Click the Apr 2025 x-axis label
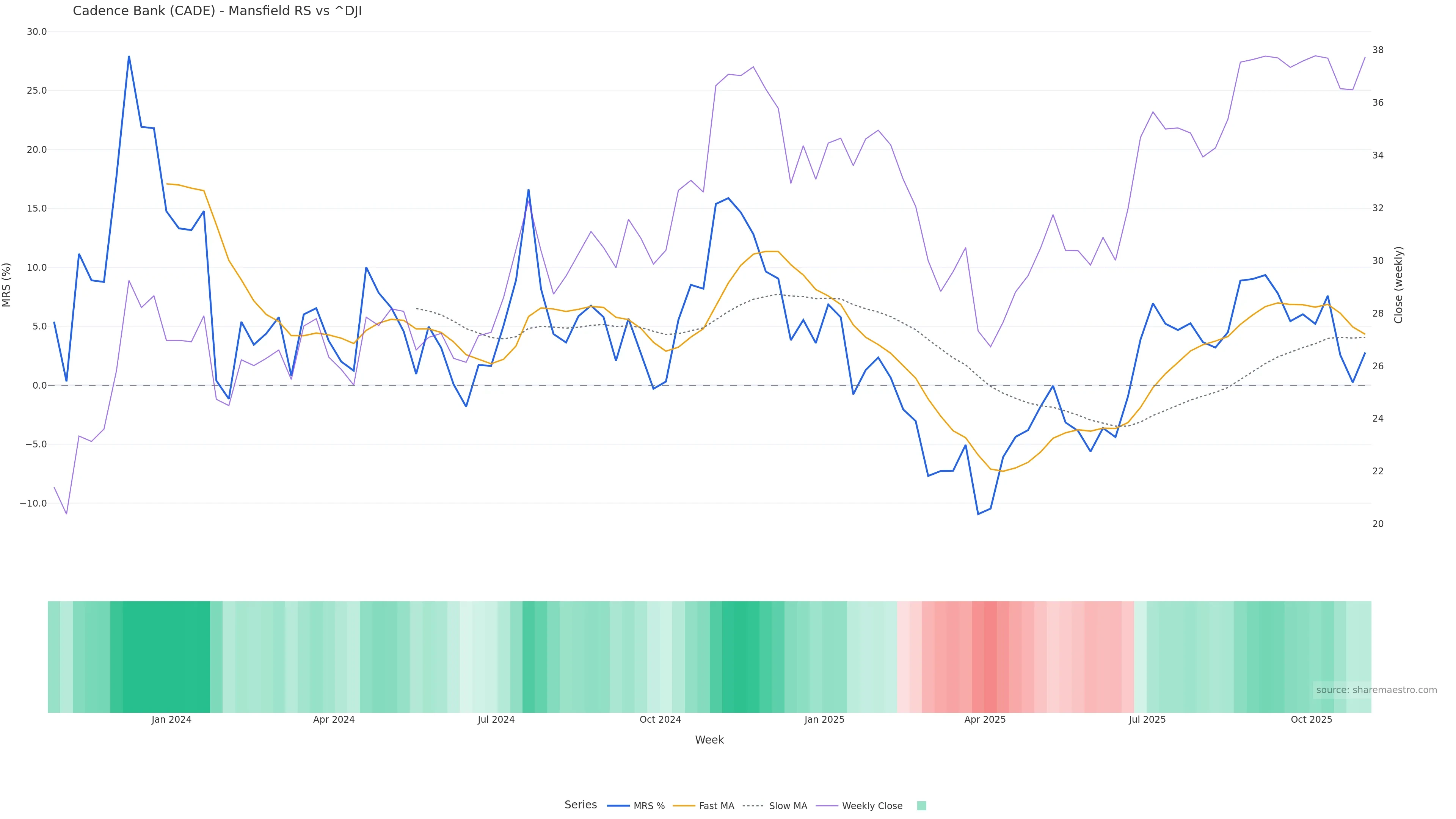This screenshot has width=1456, height=819. [985, 720]
